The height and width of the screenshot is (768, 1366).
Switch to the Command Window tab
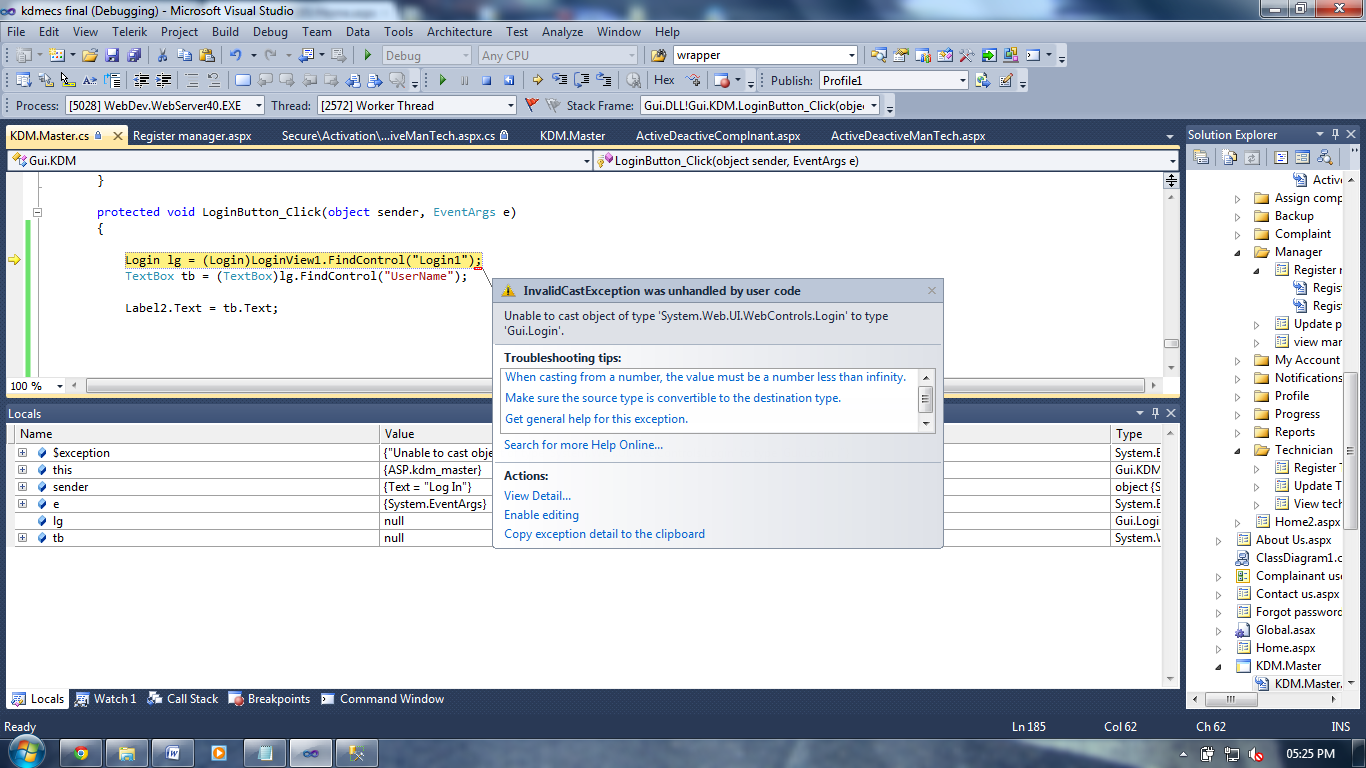pyautogui.click(x=382, y=699)
